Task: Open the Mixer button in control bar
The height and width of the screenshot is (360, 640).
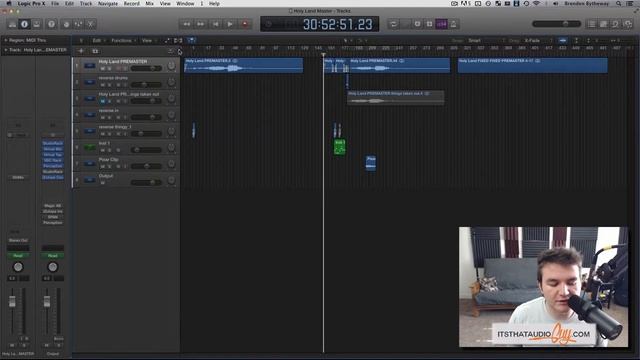Action: click(x=78, y=24)
